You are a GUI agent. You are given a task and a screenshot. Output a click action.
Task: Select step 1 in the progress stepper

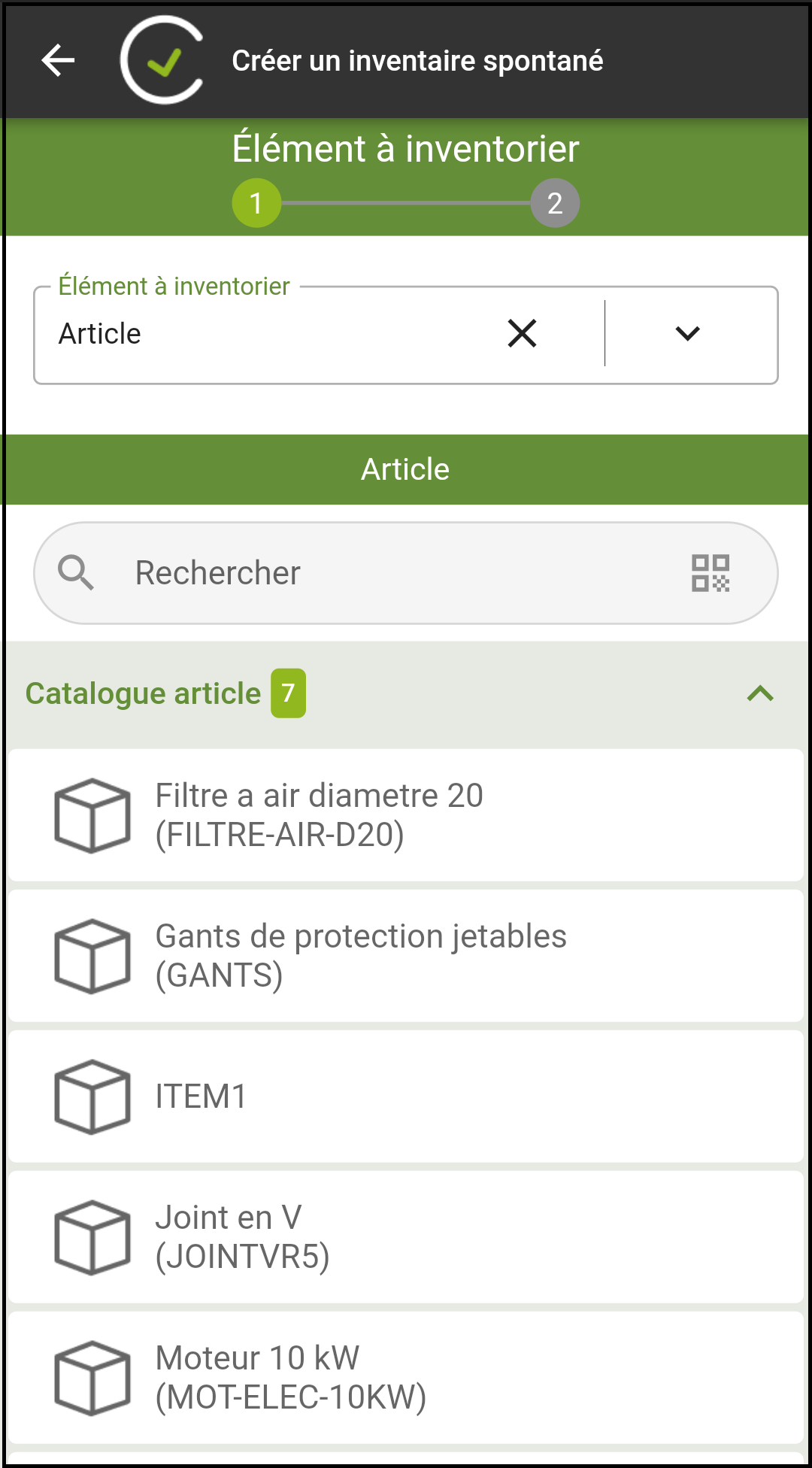tap(256, 203)
